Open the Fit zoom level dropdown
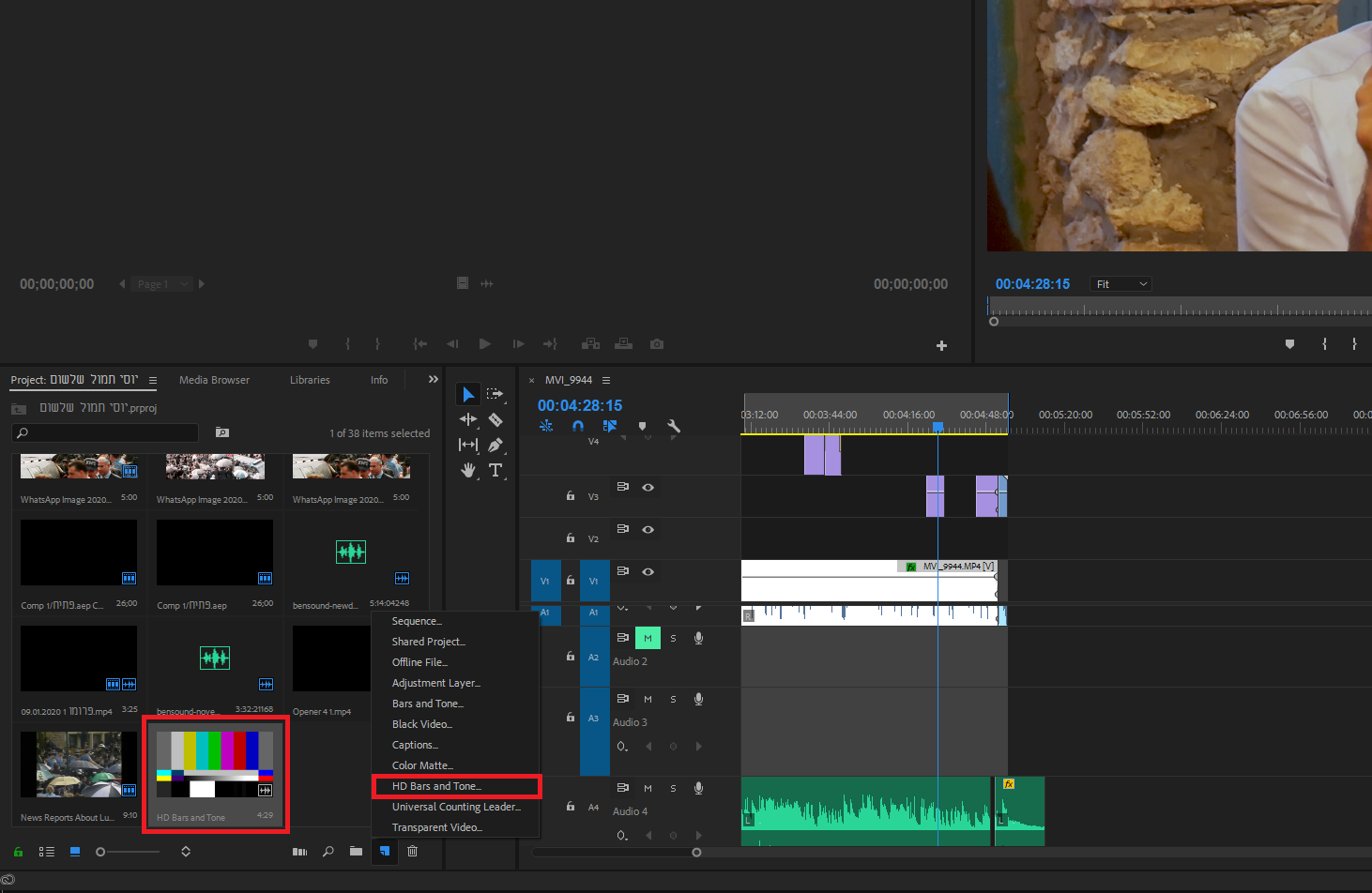 [1120, 284]
